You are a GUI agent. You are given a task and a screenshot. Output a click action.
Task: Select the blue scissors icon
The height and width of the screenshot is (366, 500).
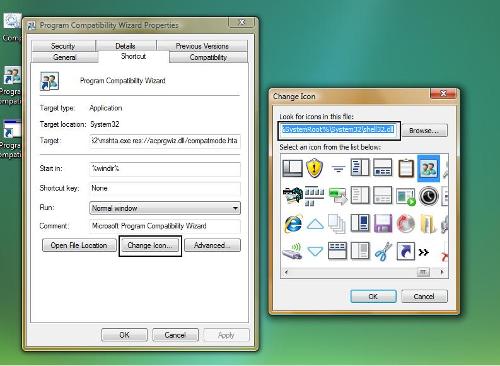(383, 251)
